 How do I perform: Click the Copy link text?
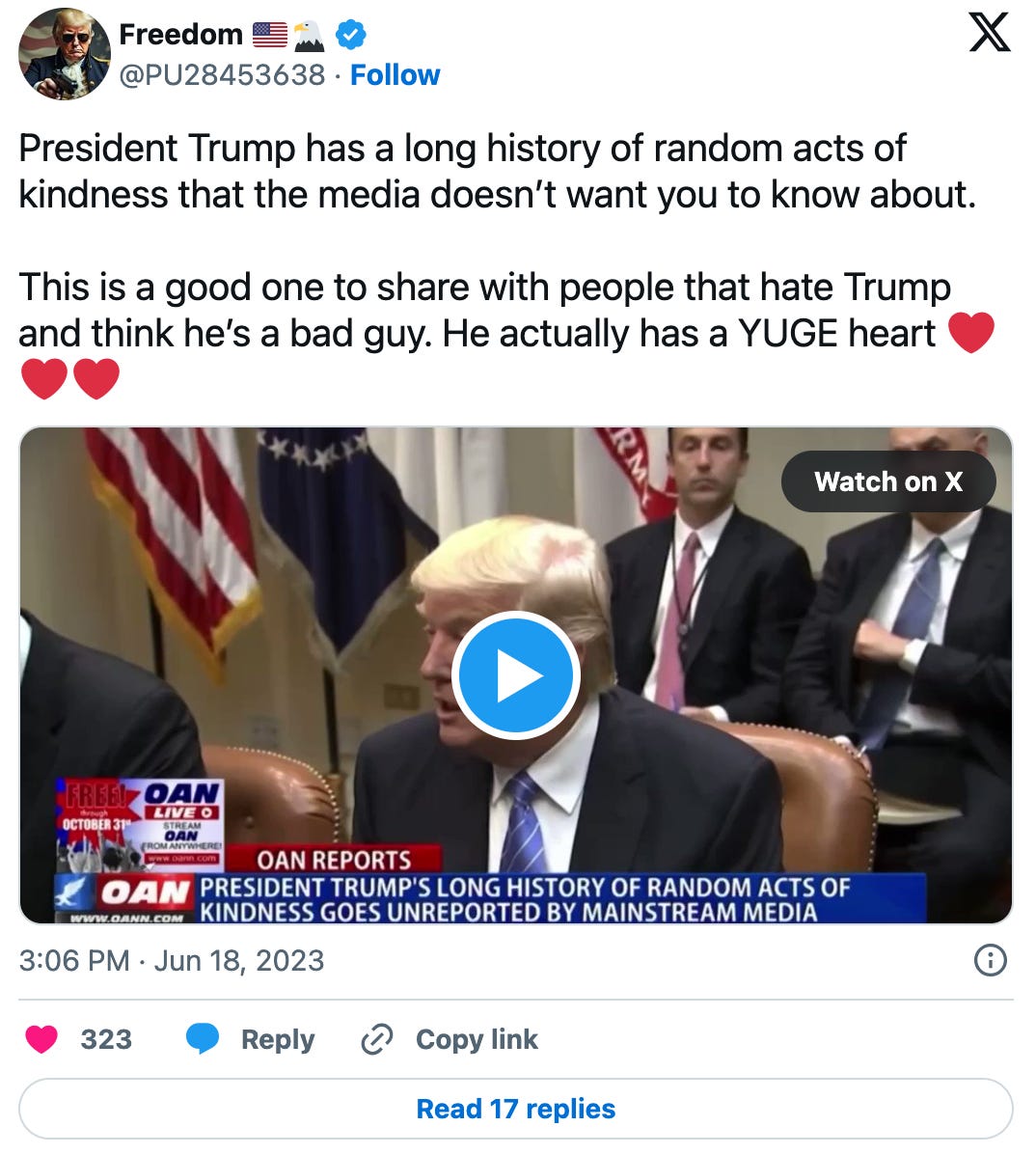[477, 1039]
